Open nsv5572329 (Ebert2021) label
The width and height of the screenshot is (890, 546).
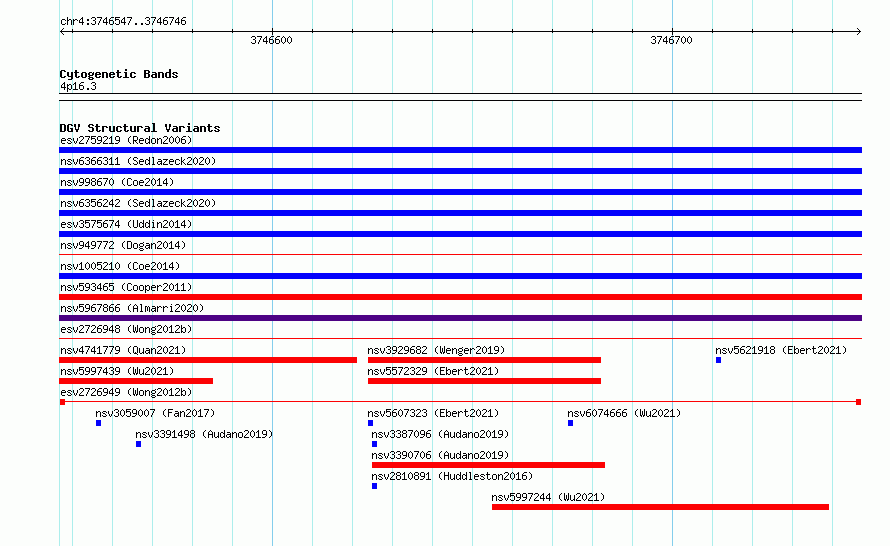point(433,371)
